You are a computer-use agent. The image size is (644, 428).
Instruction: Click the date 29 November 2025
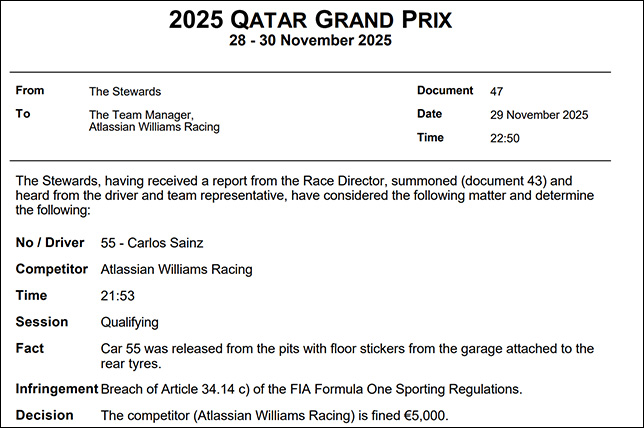539,115
